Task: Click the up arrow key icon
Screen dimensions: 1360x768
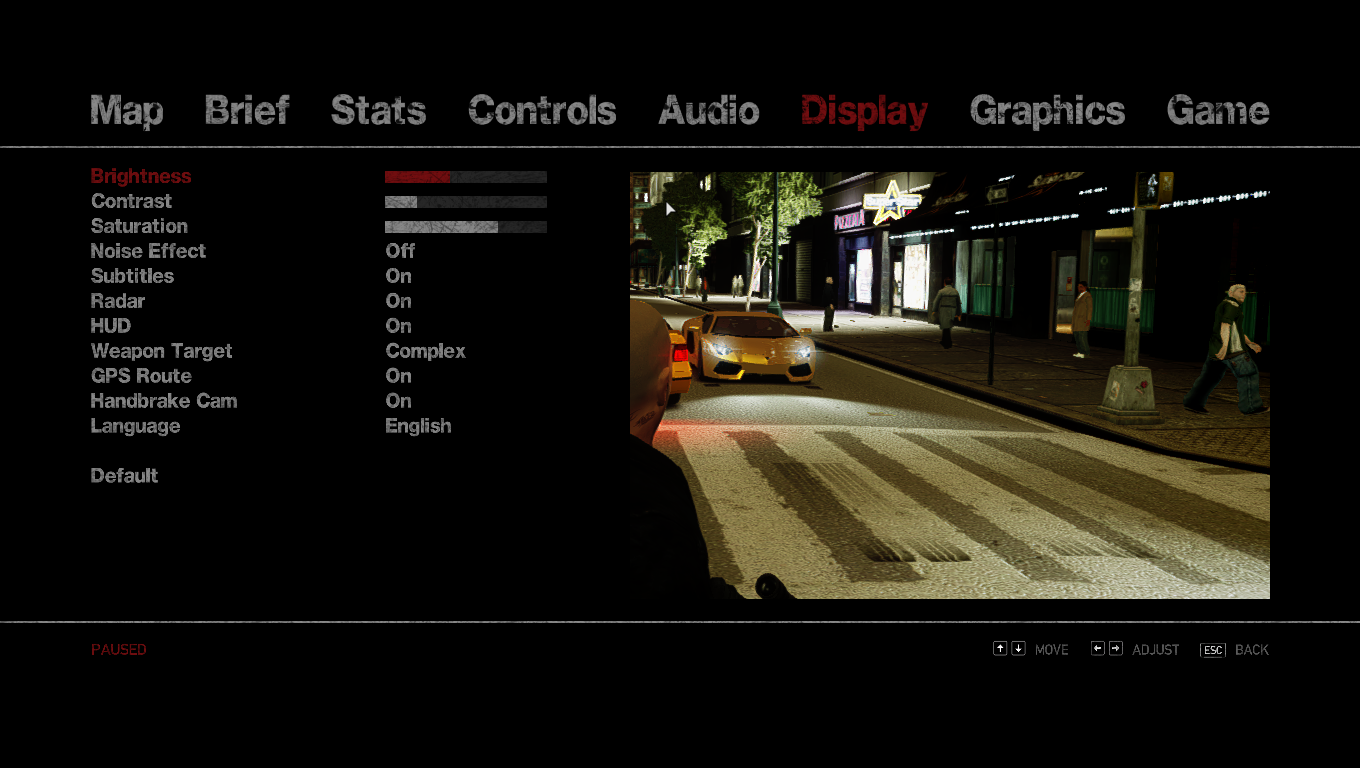Action: click(1000, 648)
